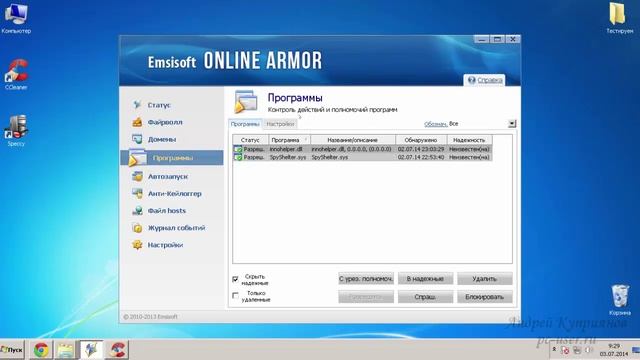Open the CCleaner desktop shortcut
This screenshot has width=640, height=360.
pos(16,74)
